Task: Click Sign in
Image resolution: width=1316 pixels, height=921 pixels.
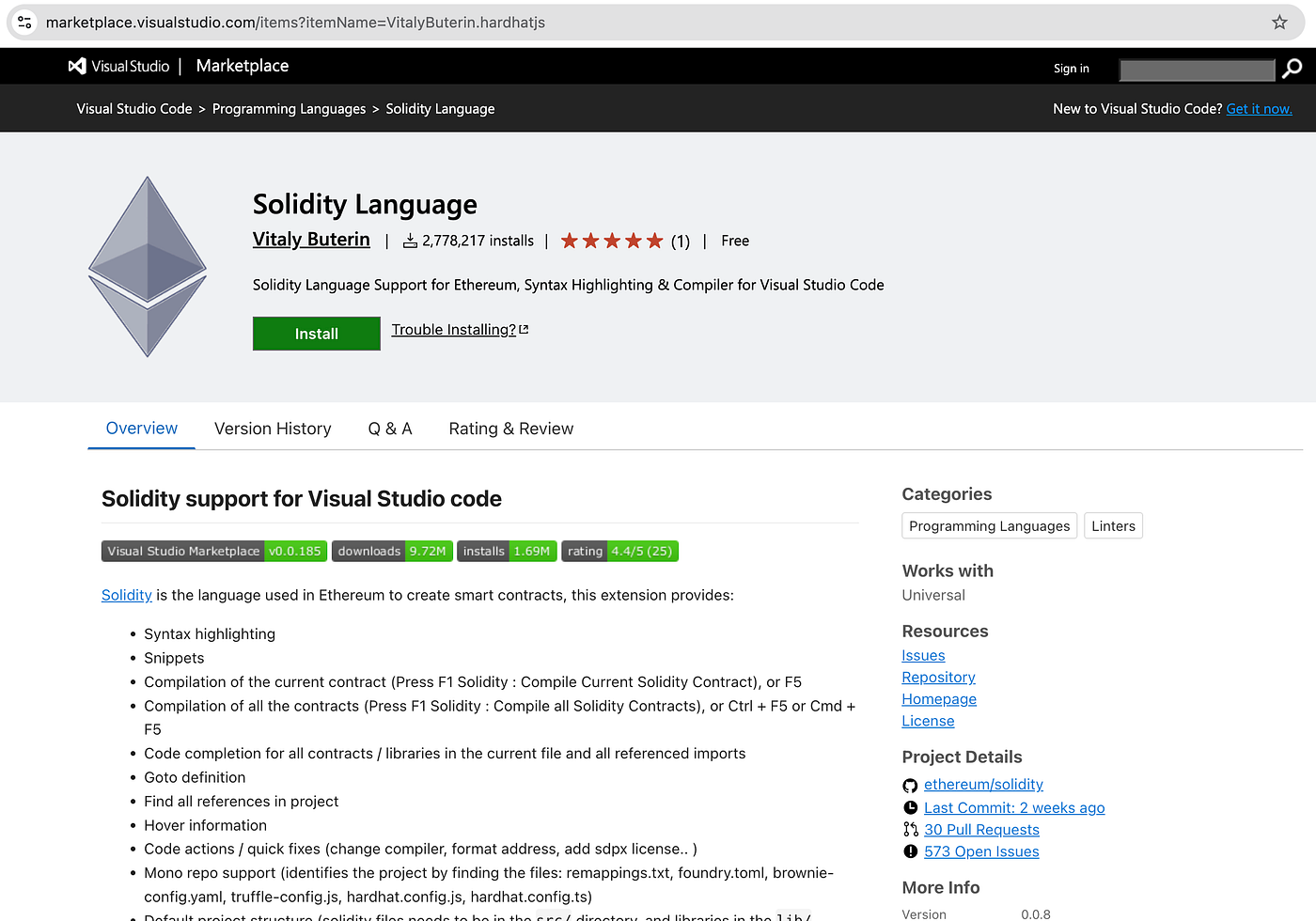Action: pyautogui.click(x=1072, y=69)
